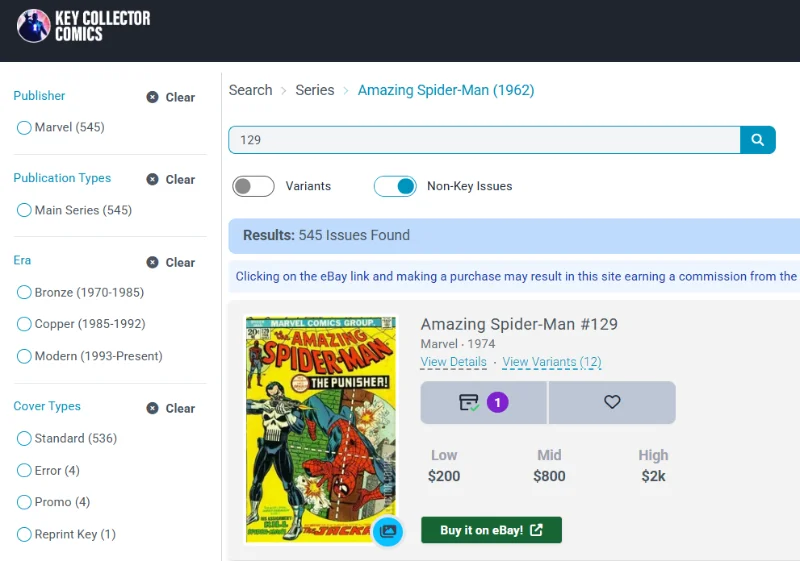The image size is (800, 561).
Task: Click the Marvel · 1974 subtitle
Action: click(458, 344)
